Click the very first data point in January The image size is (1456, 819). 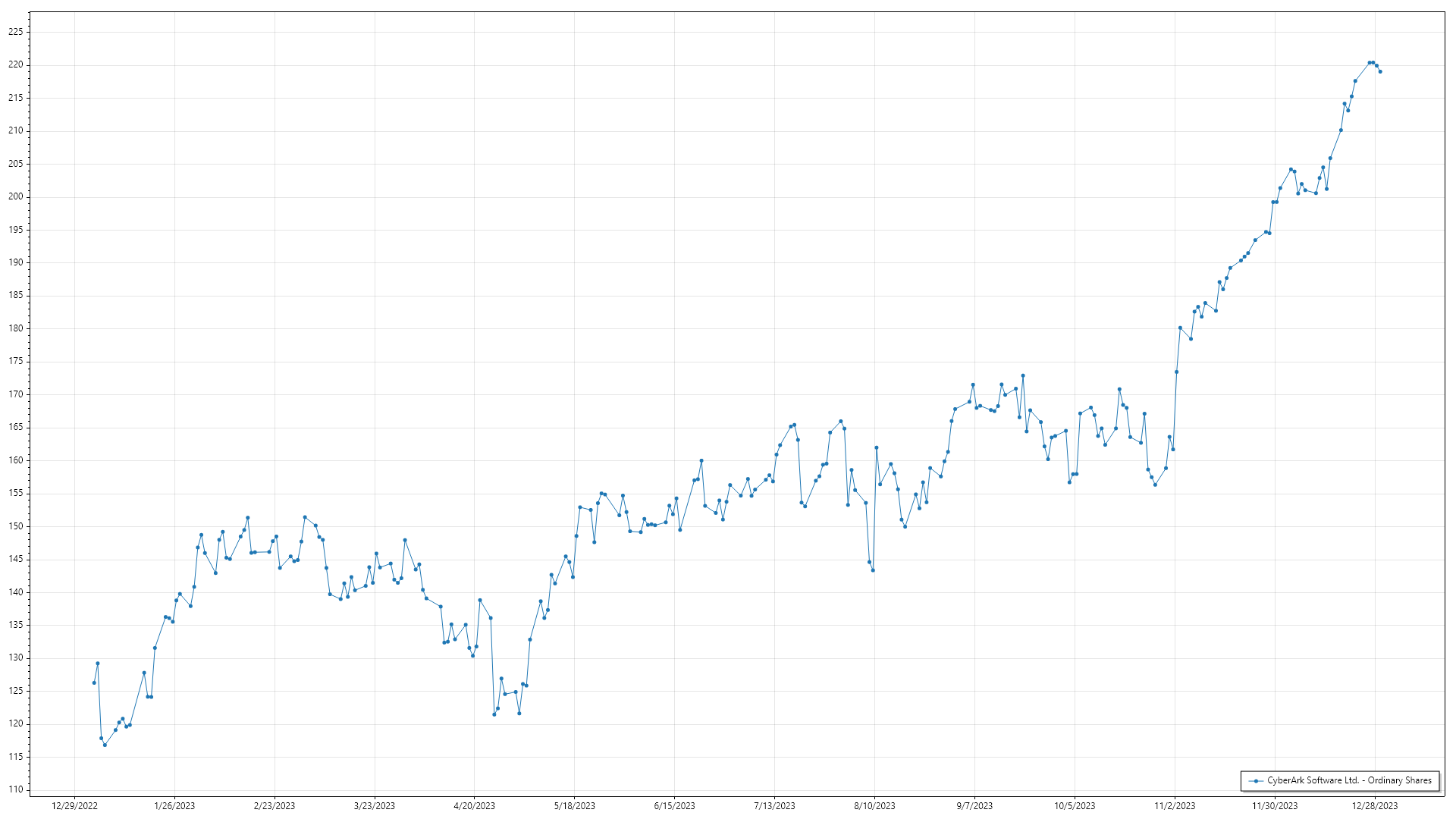point(94,682)
